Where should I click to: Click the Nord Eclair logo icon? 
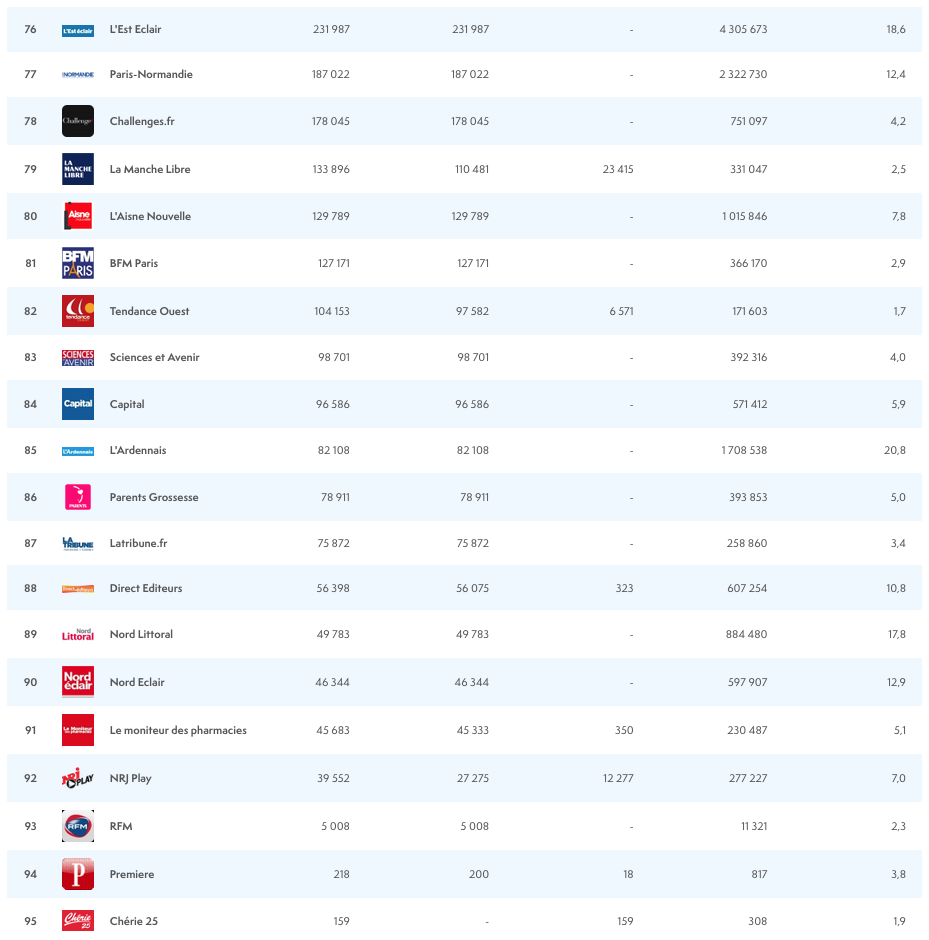pos(78,682)
